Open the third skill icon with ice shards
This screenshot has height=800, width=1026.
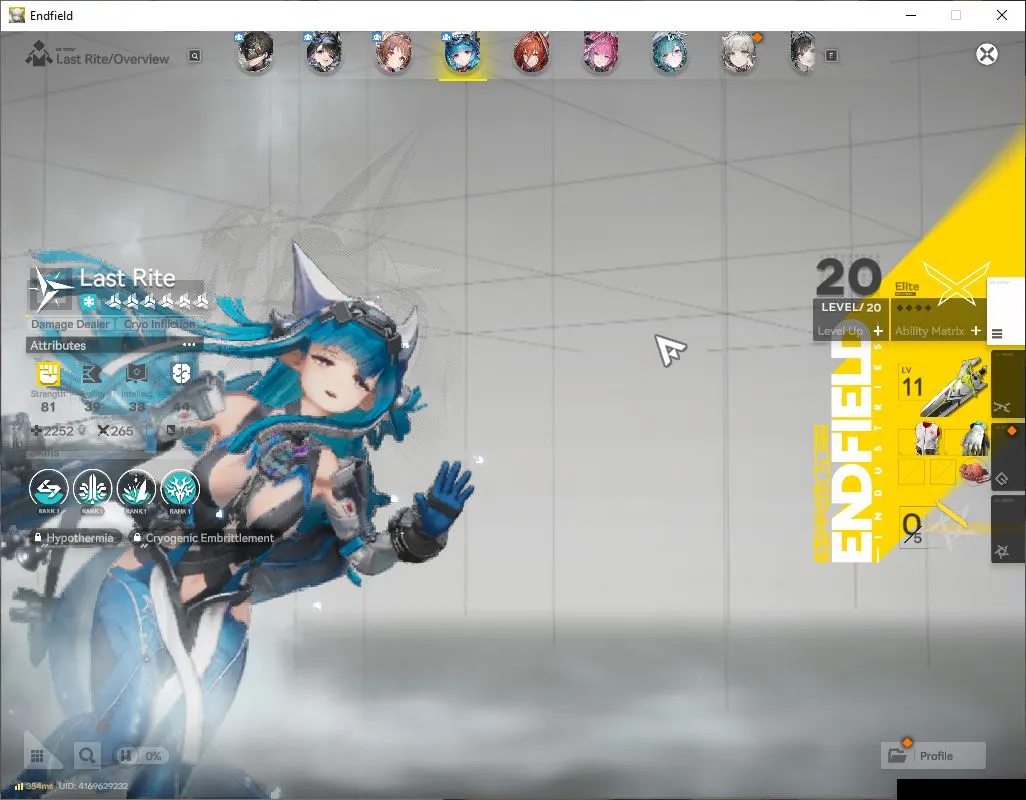click(136, 489)
